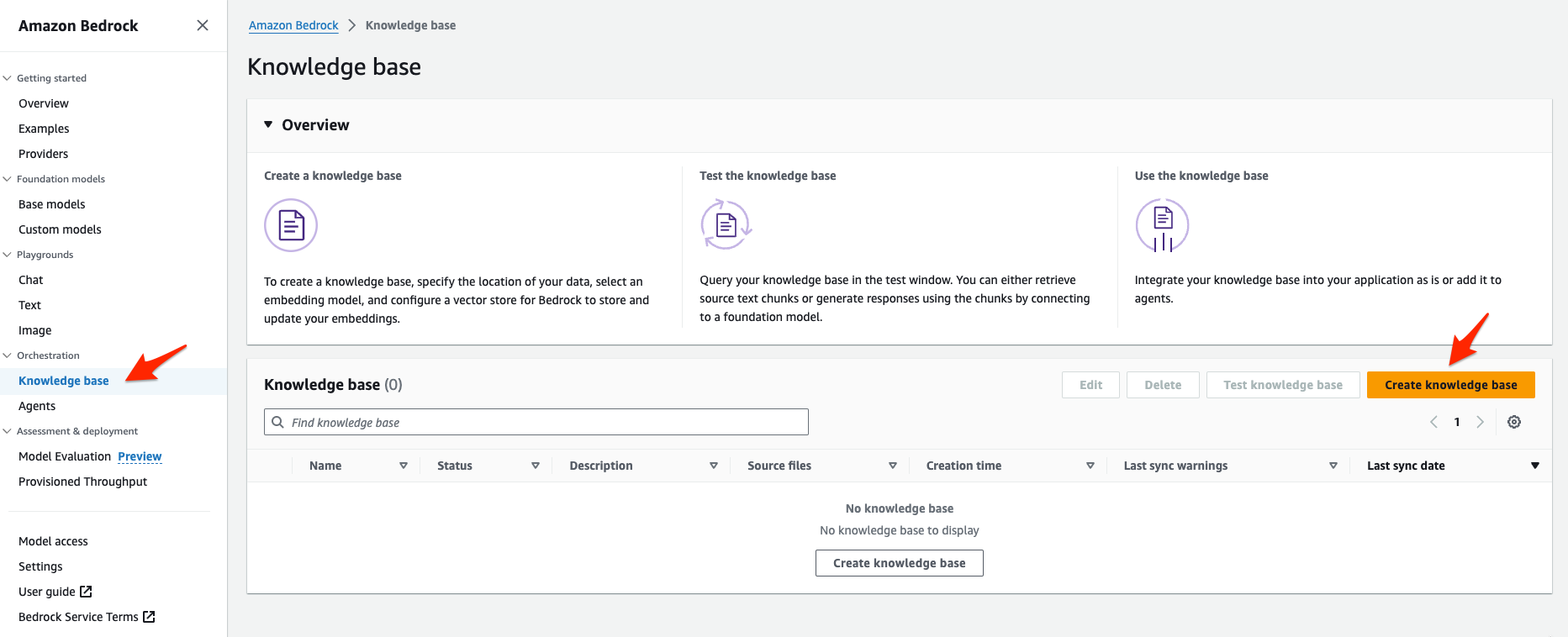Image resolution: width=1568 pixels, height=637 pixels.
Task: Collapse the Getting started section
Action: pyautogui.click(x=8, y=78)
